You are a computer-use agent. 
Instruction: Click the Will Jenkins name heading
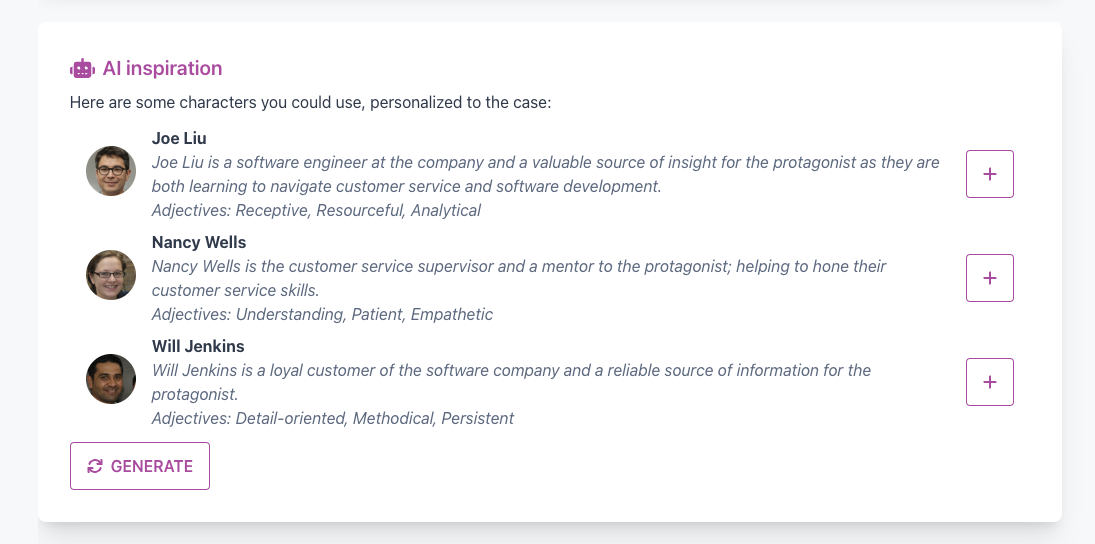point(198,346)
